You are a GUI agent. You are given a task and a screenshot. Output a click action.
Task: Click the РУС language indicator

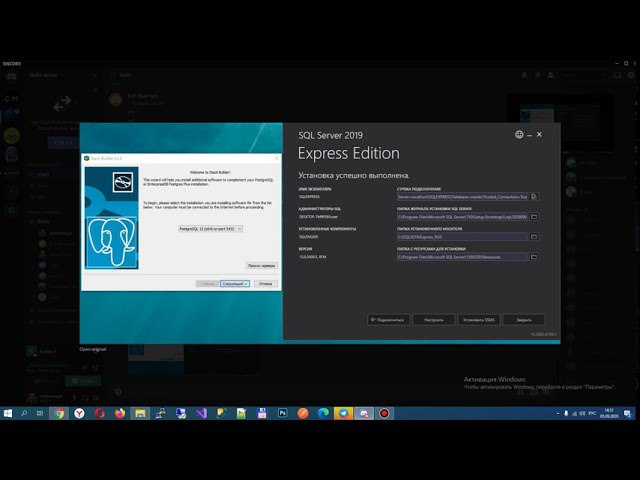(x=592, y=413)
